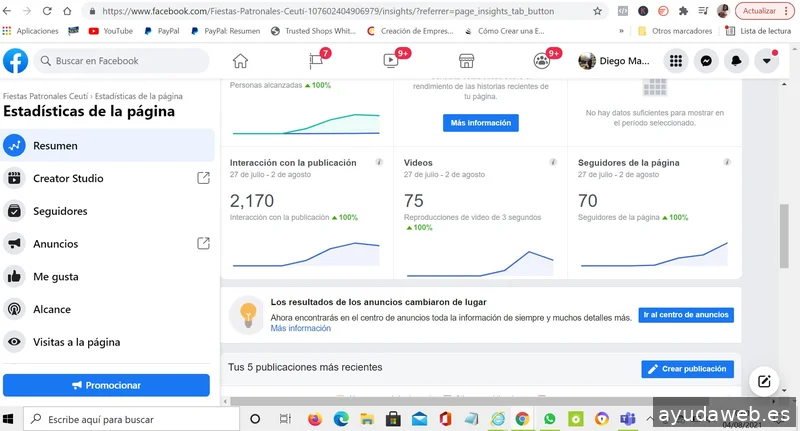The image size is (800, 431).
Task: Expand the hidden bookmarks chevron
Action: (621, 31)
